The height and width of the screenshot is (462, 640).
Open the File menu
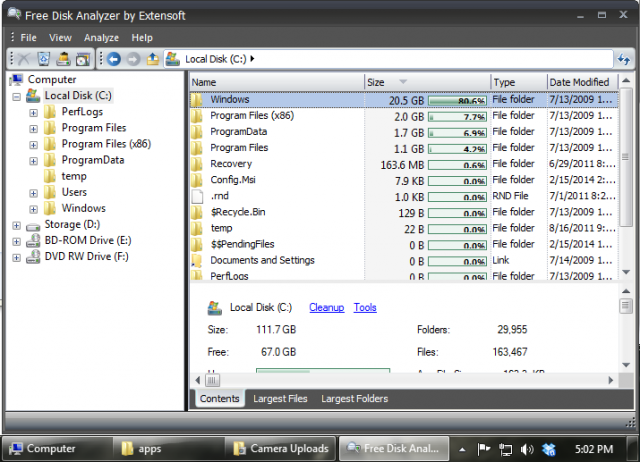click(x=29, y=38)
